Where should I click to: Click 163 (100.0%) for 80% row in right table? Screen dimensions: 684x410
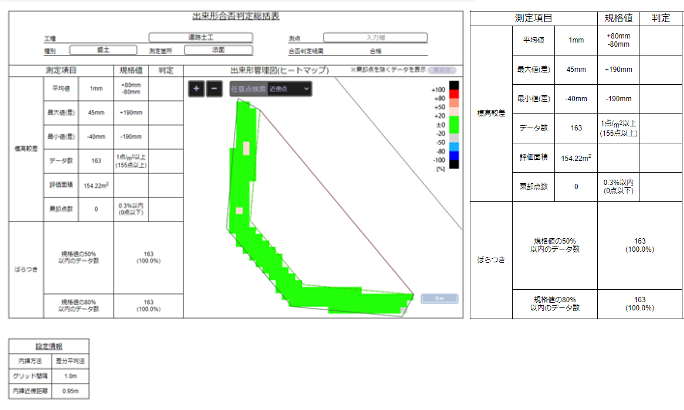640,304
